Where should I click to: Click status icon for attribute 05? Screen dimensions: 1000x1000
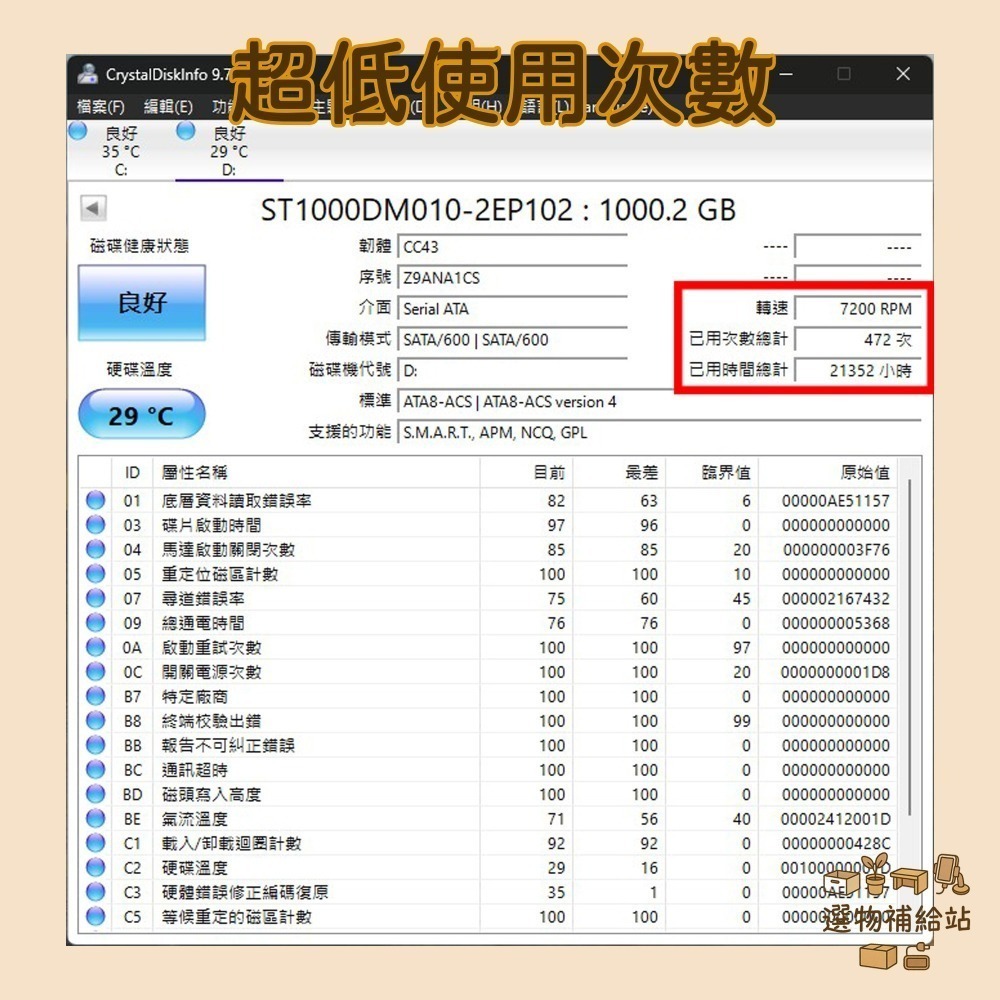[x=96, y=574]
